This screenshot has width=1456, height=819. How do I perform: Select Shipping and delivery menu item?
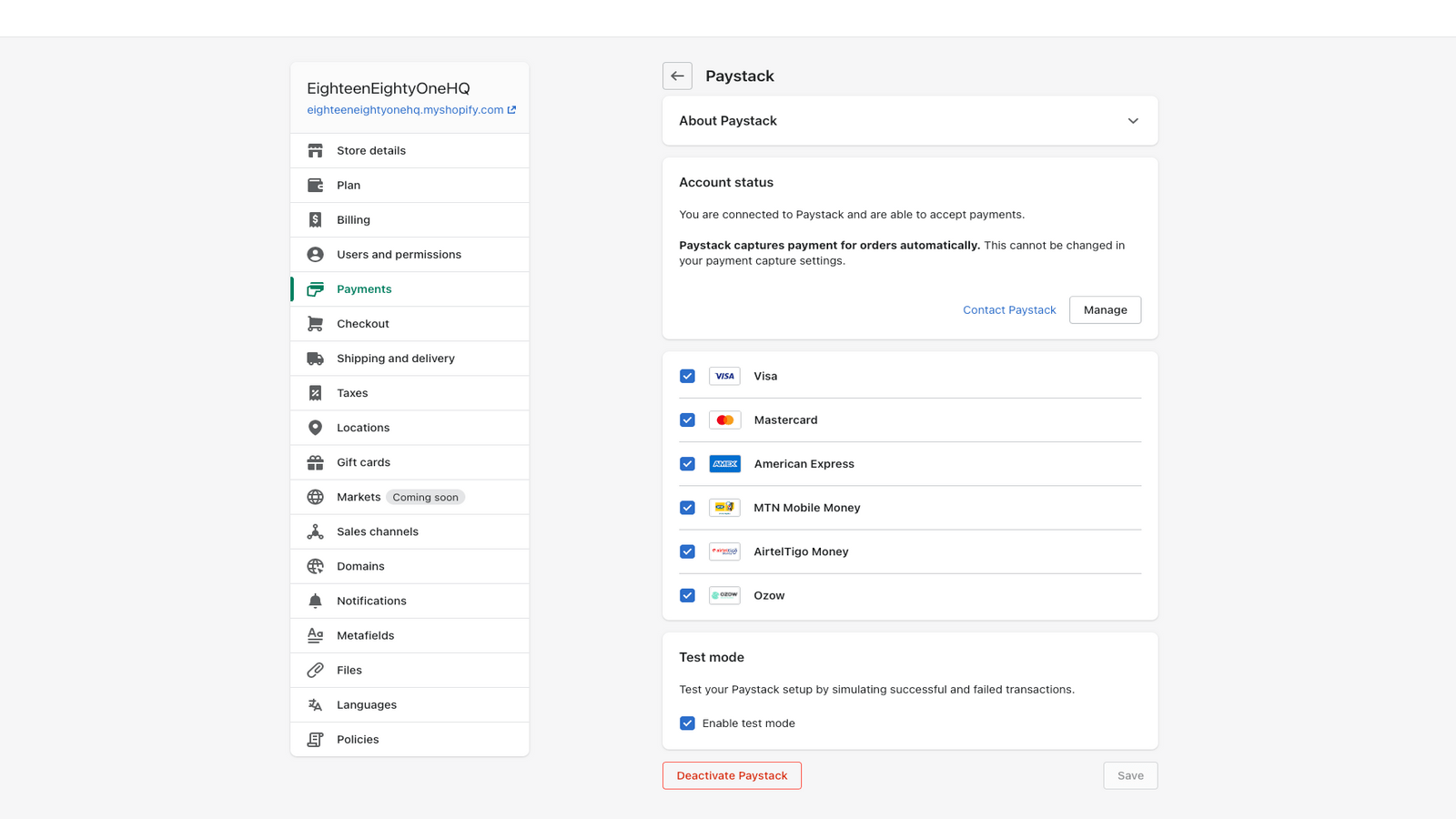click(409, 359)
